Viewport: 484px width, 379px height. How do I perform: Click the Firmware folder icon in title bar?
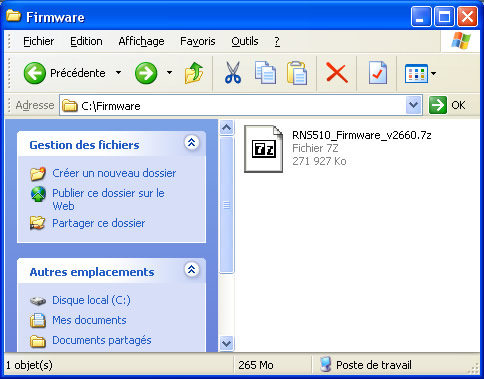[13, 16]
